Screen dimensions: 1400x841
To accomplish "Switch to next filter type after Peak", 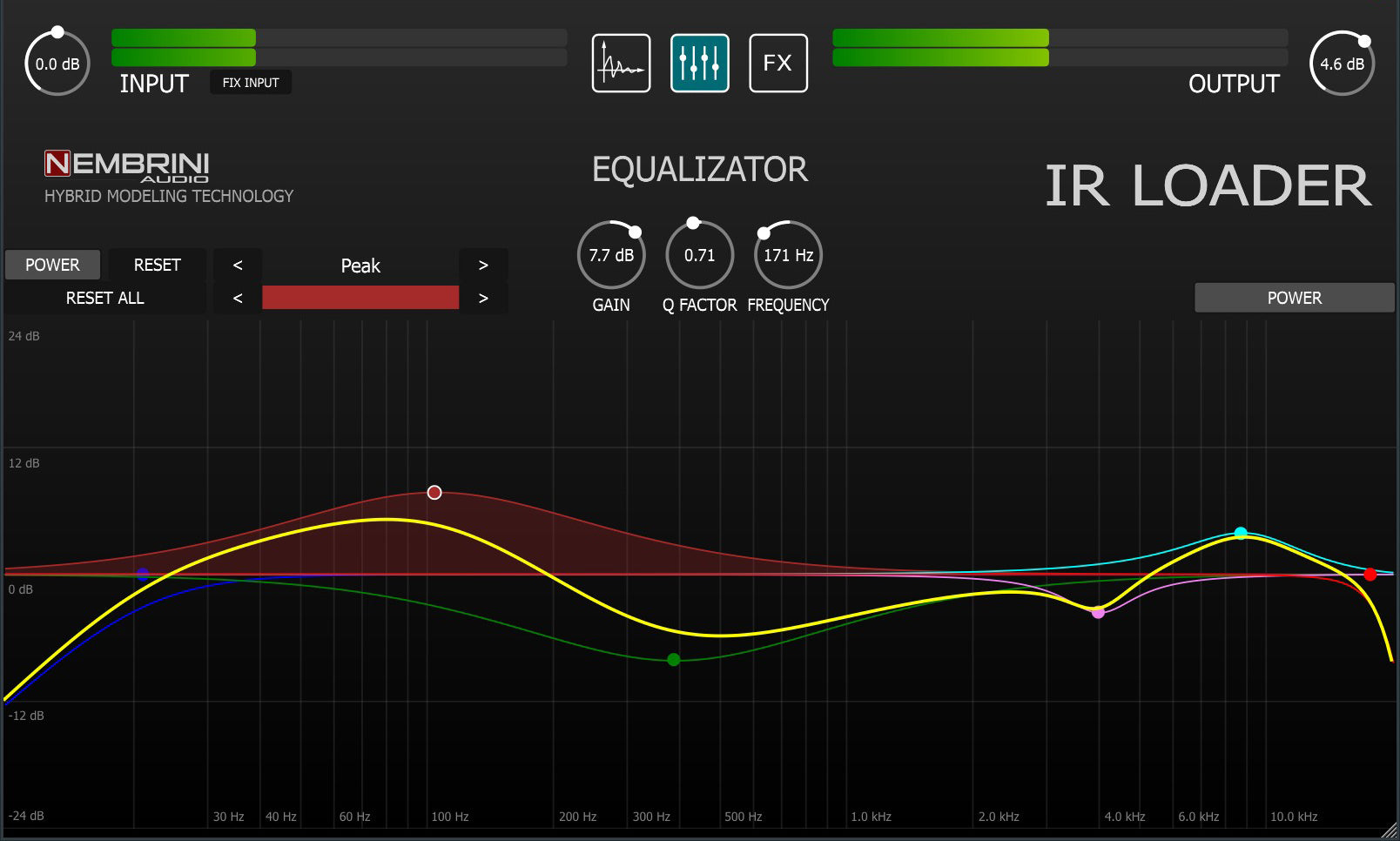I will point(483,265).
